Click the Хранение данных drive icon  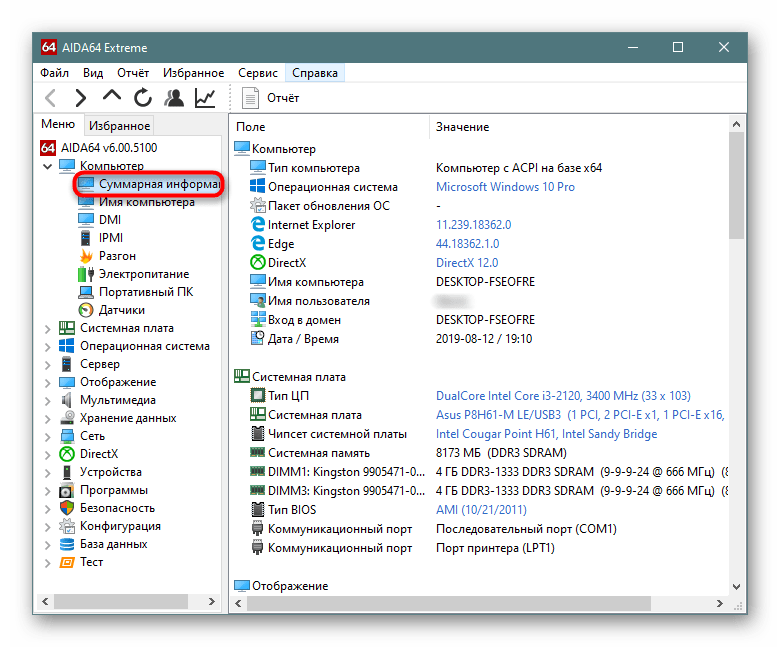point(67,418)
